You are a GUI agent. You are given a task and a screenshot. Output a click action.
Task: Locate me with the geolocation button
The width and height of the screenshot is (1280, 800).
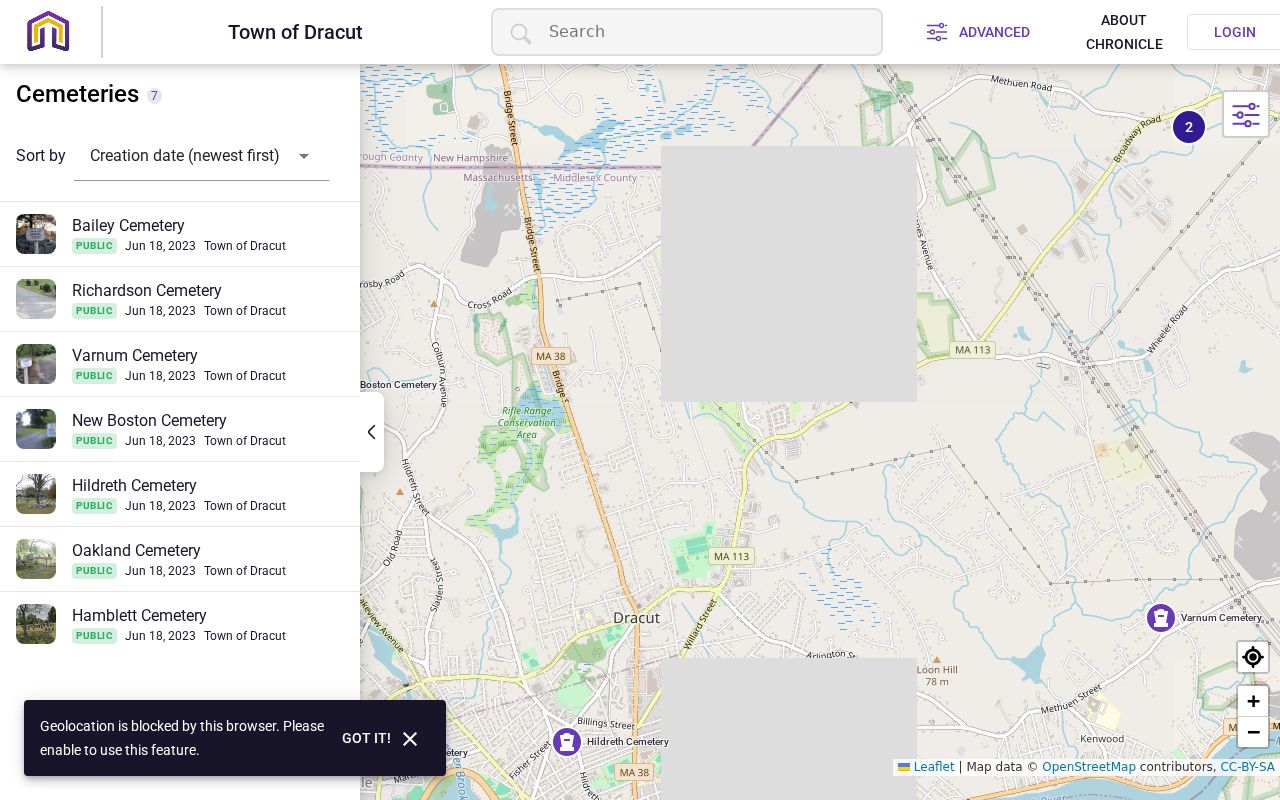coord(1253,657)
